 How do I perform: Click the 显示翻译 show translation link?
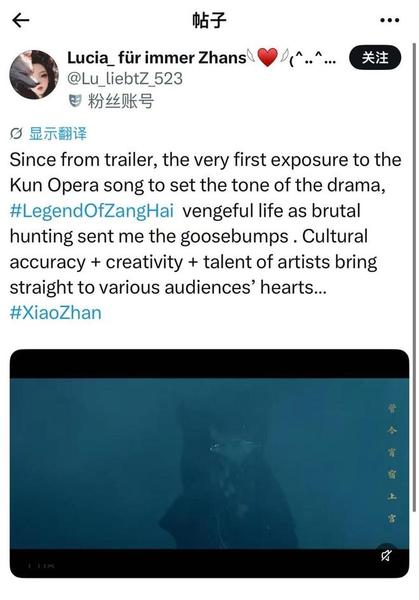tap(58, 134)
